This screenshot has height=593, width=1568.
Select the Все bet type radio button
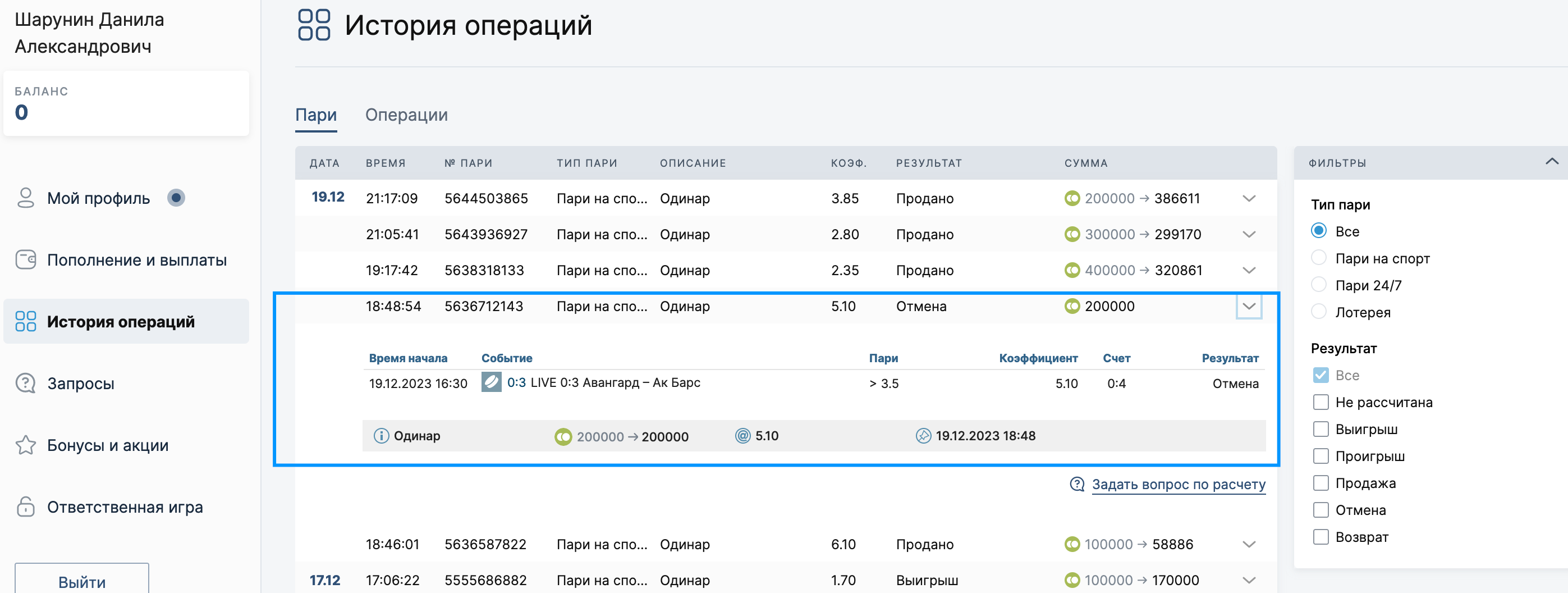(x=1318, y=231)
